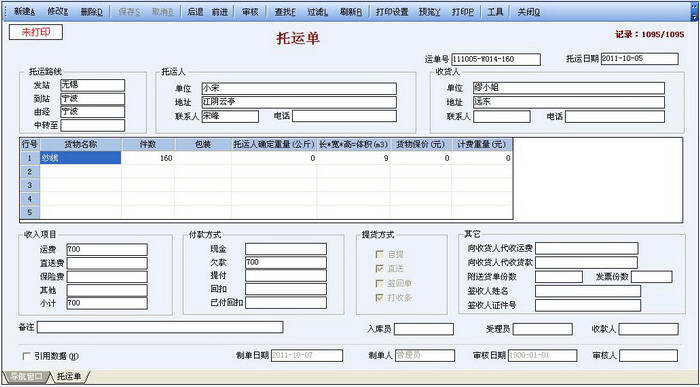Click the 到站 field showing 宁波
The image size is (700, 387).
tap(92, 99)
